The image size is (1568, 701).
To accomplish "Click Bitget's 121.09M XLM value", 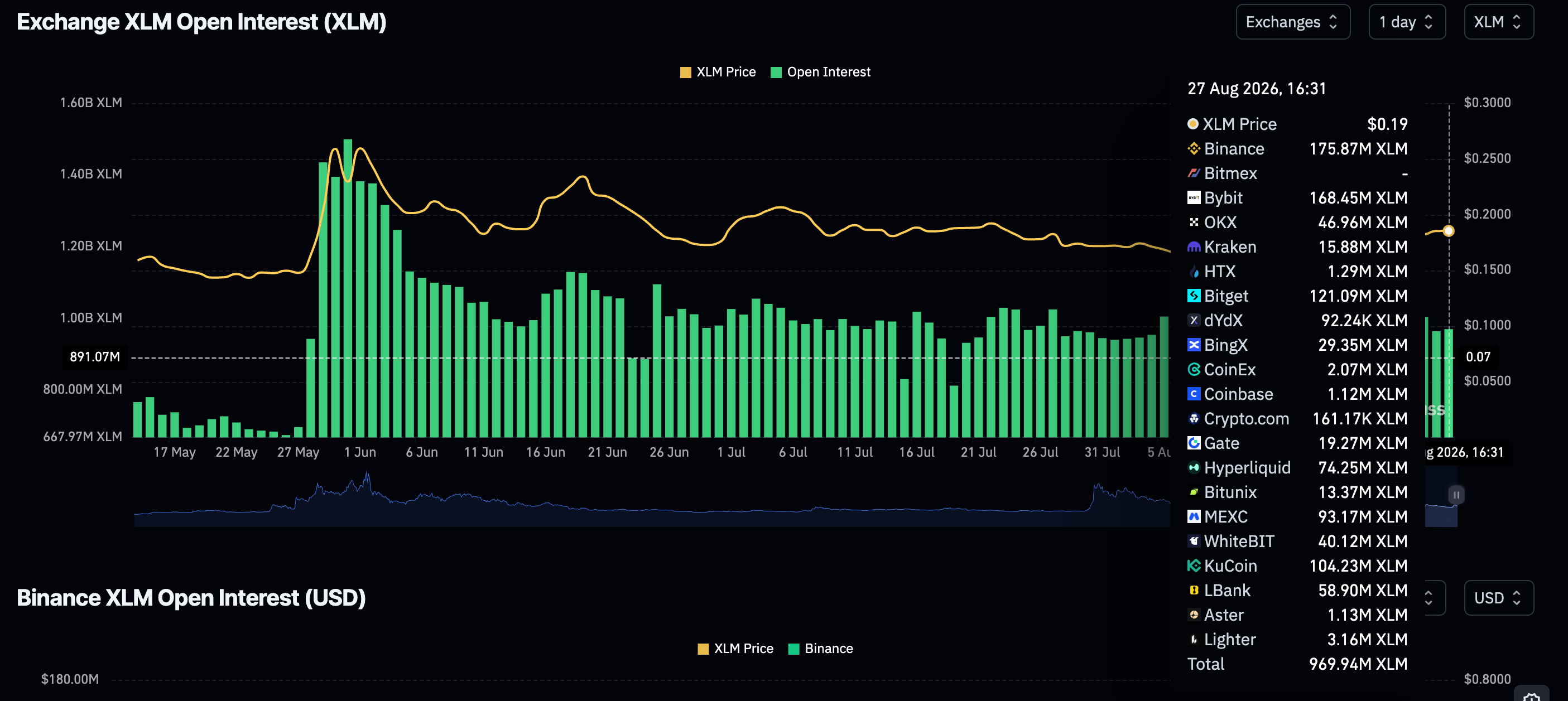I will click(1358, 296).
